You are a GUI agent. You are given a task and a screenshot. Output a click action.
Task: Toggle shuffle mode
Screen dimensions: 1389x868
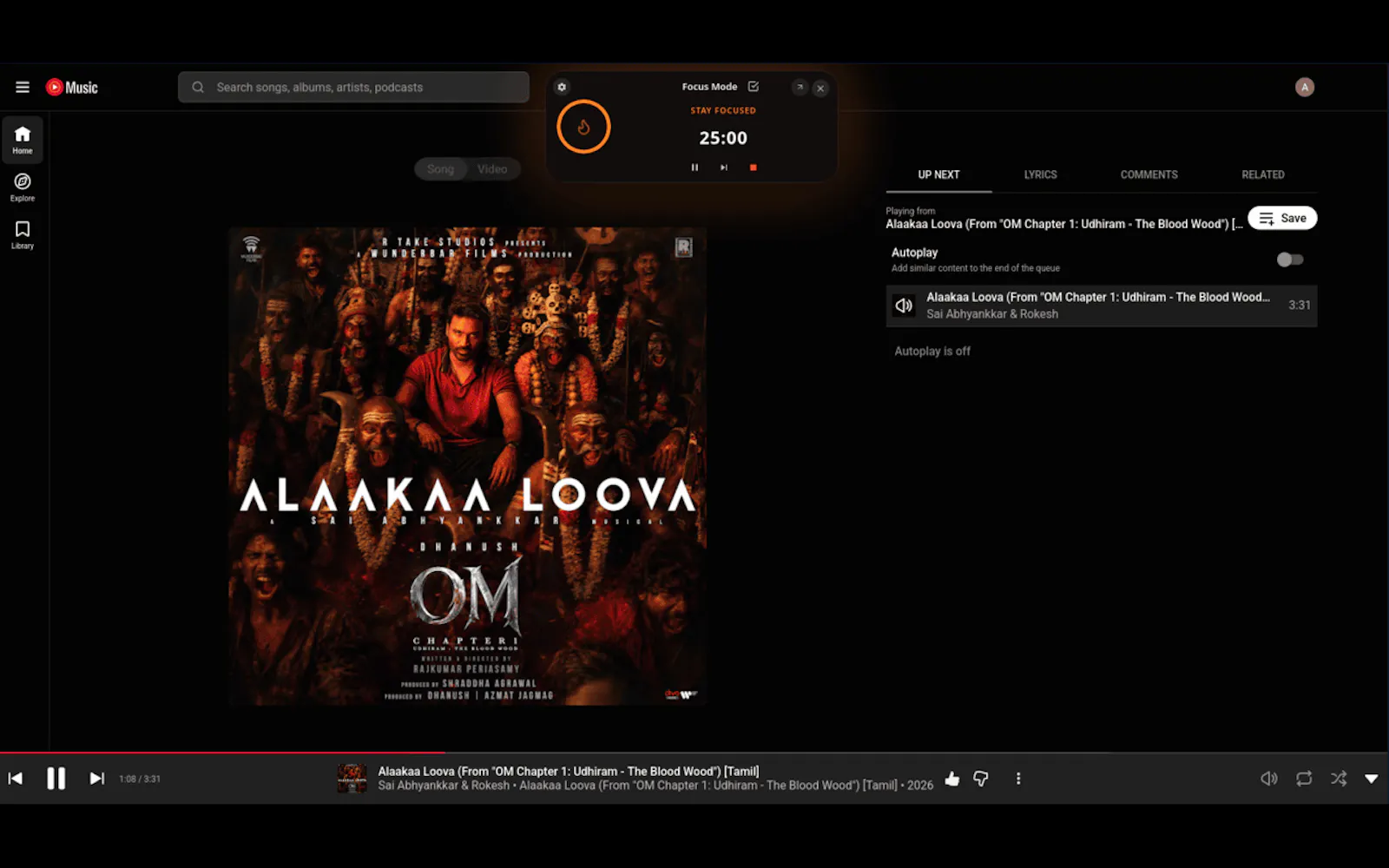(x=1339, y=779)
